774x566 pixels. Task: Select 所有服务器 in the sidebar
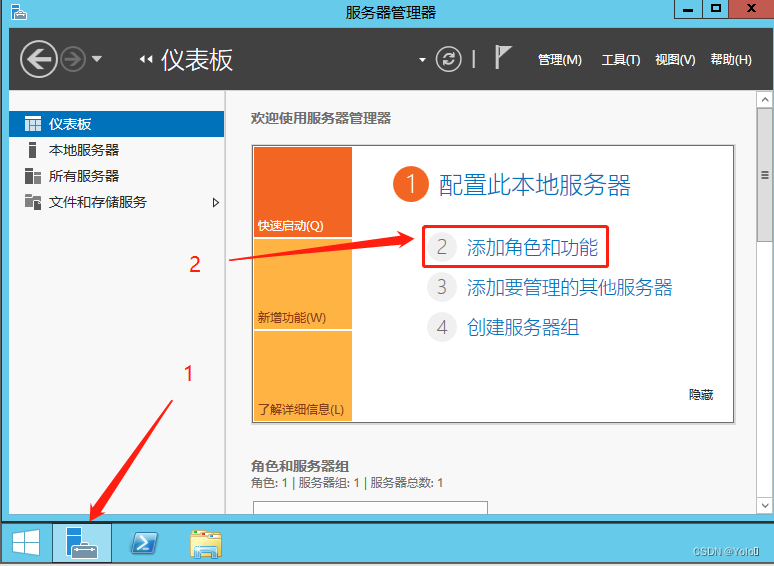pyautogui.click(x=116, y=176)
